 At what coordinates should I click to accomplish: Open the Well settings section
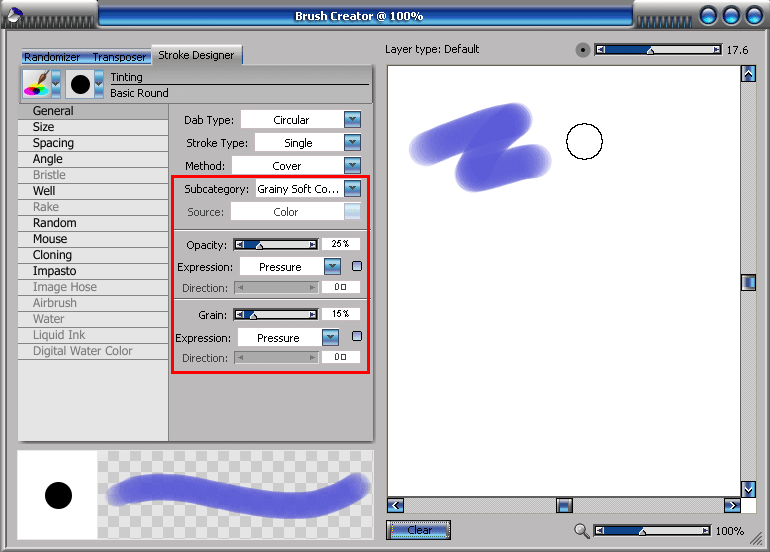click(93, 191)
